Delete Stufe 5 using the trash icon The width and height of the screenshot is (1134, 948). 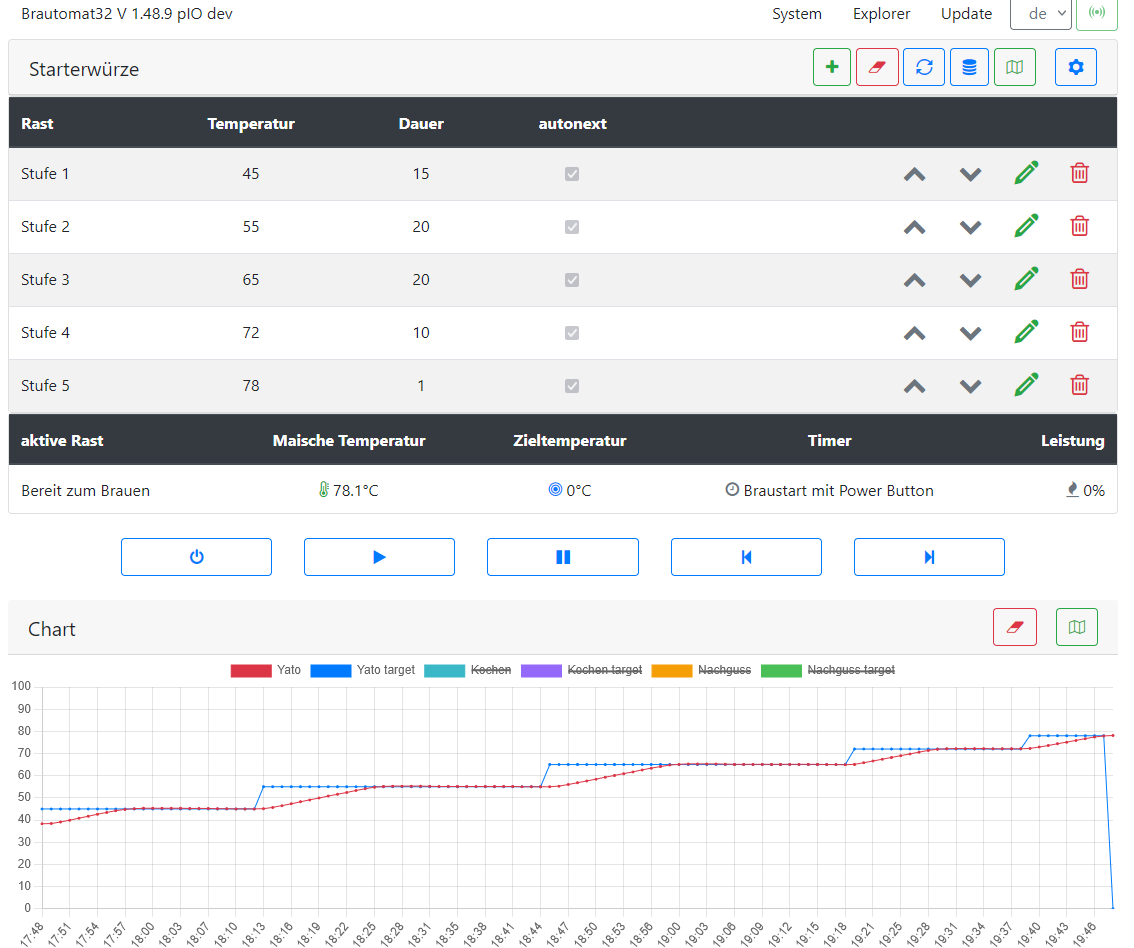(x=1080, y=385)
